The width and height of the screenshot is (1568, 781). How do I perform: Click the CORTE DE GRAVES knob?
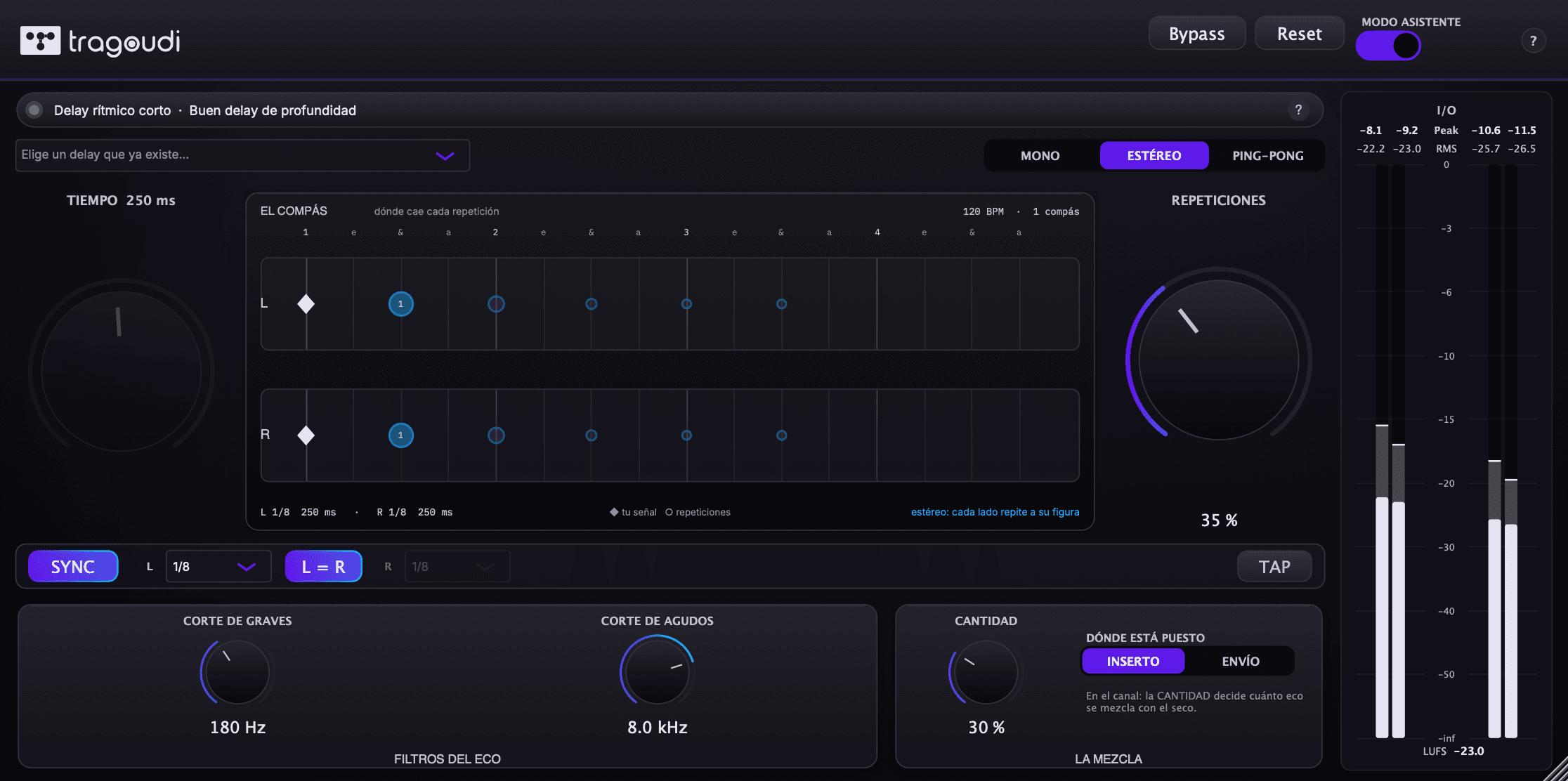(237, 672)
